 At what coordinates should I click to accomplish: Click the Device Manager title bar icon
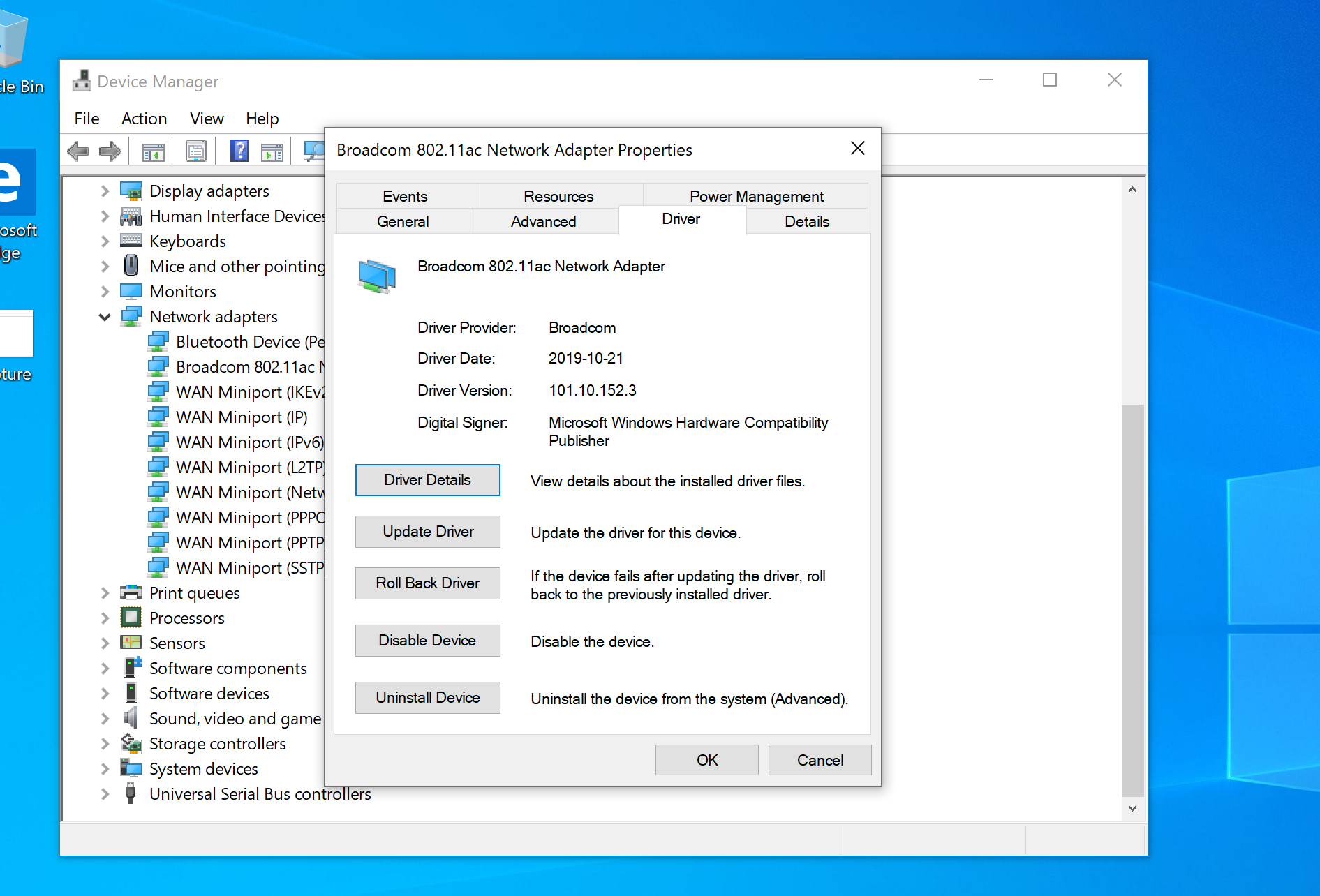[x=82, y=81]
